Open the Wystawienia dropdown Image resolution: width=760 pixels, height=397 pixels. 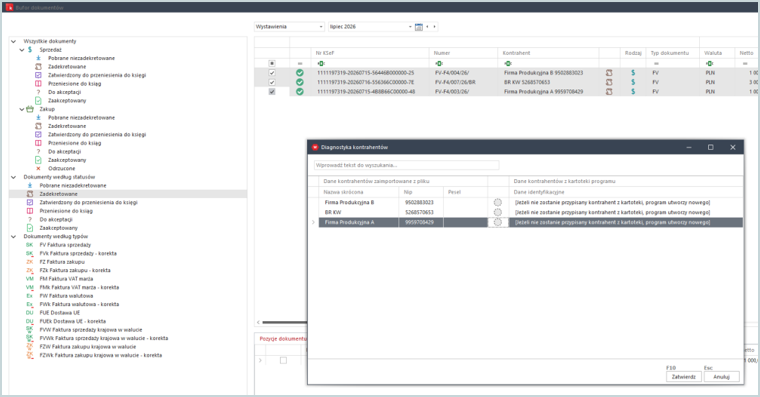289,27
